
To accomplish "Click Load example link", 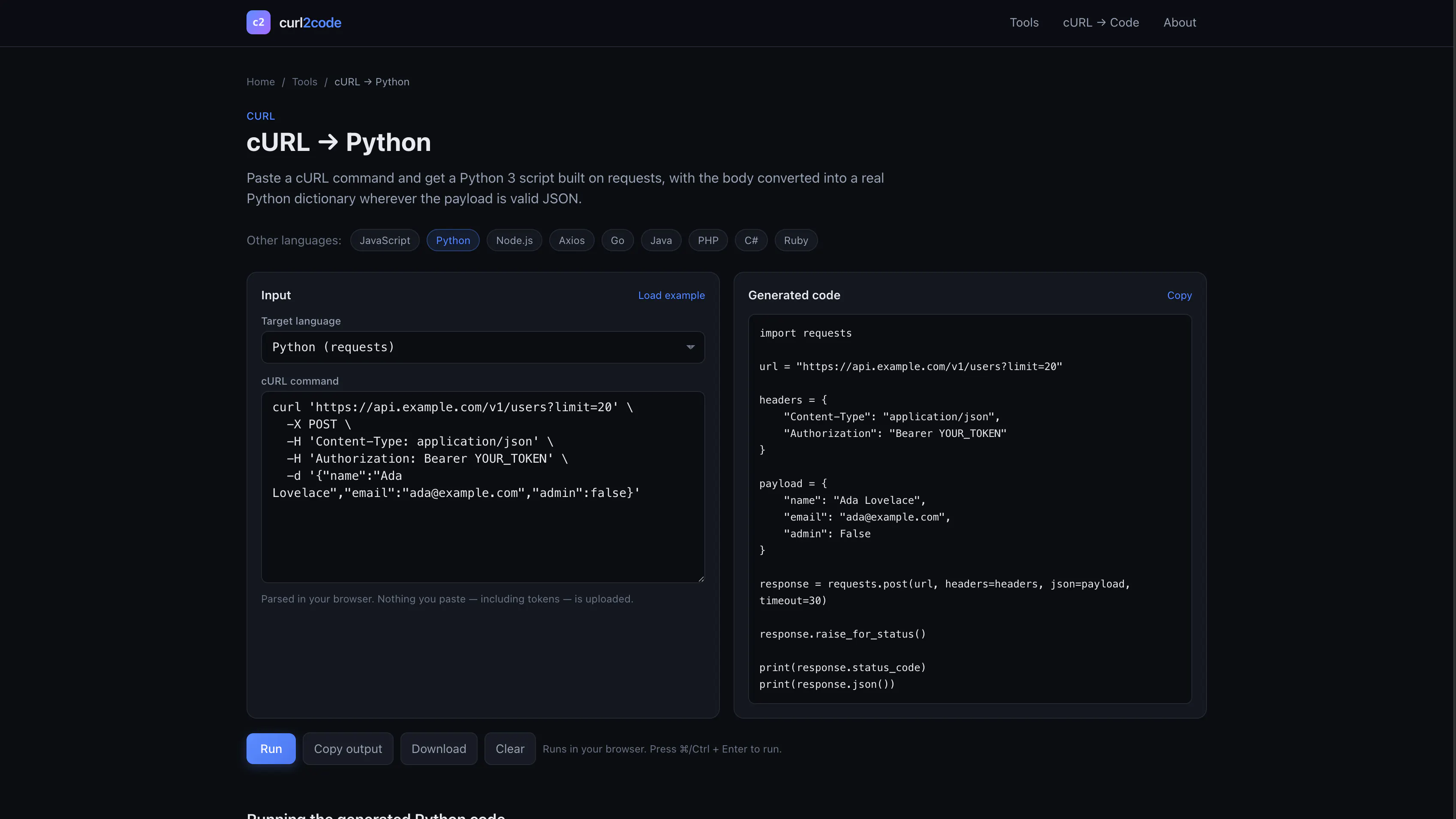I will click(x=671, y=295).
